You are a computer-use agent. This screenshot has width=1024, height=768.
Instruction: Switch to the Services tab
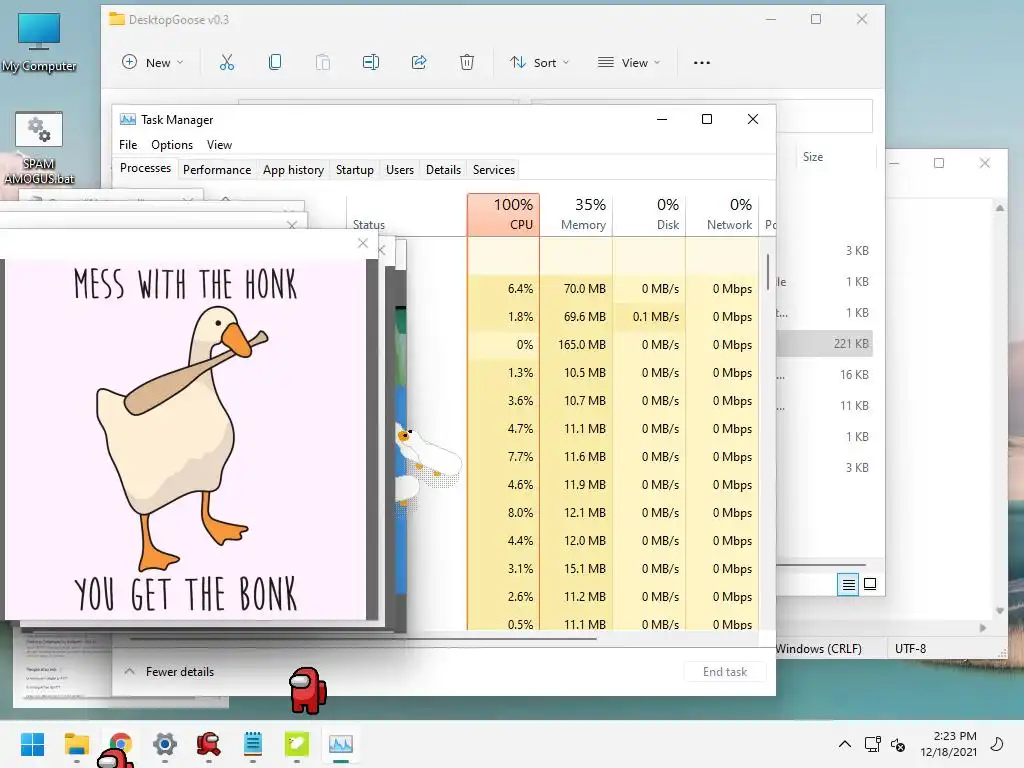click(x=494, y=170)
